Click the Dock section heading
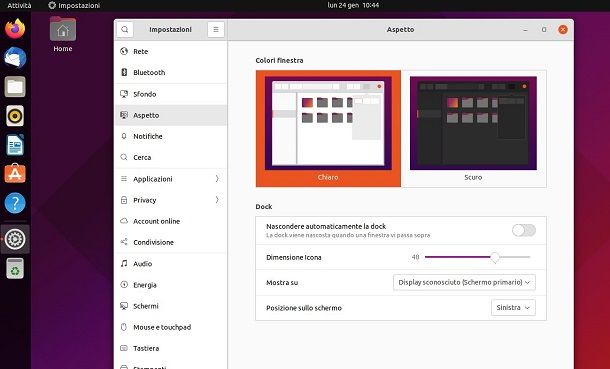610x369 pixels. pyautogui.click(x=264, y=206)
